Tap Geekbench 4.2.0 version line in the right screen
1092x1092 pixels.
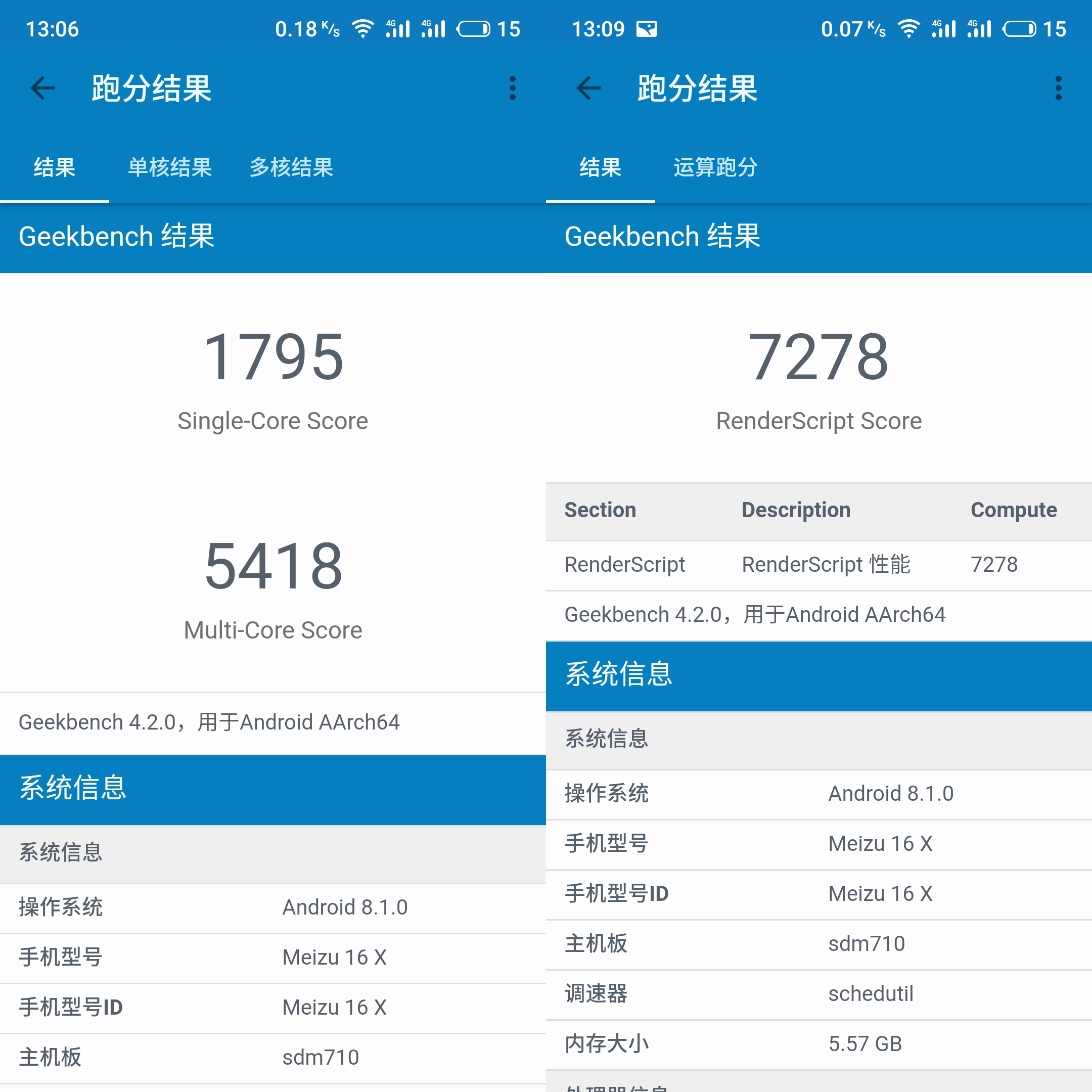pos(755,614)
